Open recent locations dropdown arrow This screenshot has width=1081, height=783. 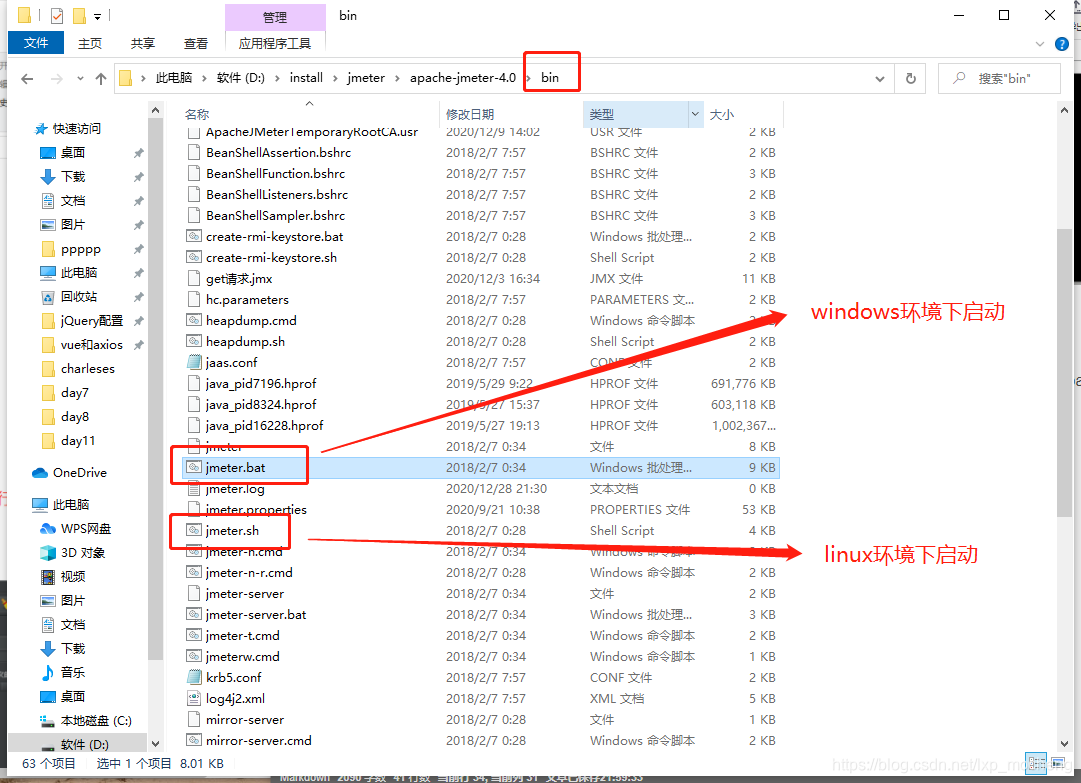(x=81, y=79)
